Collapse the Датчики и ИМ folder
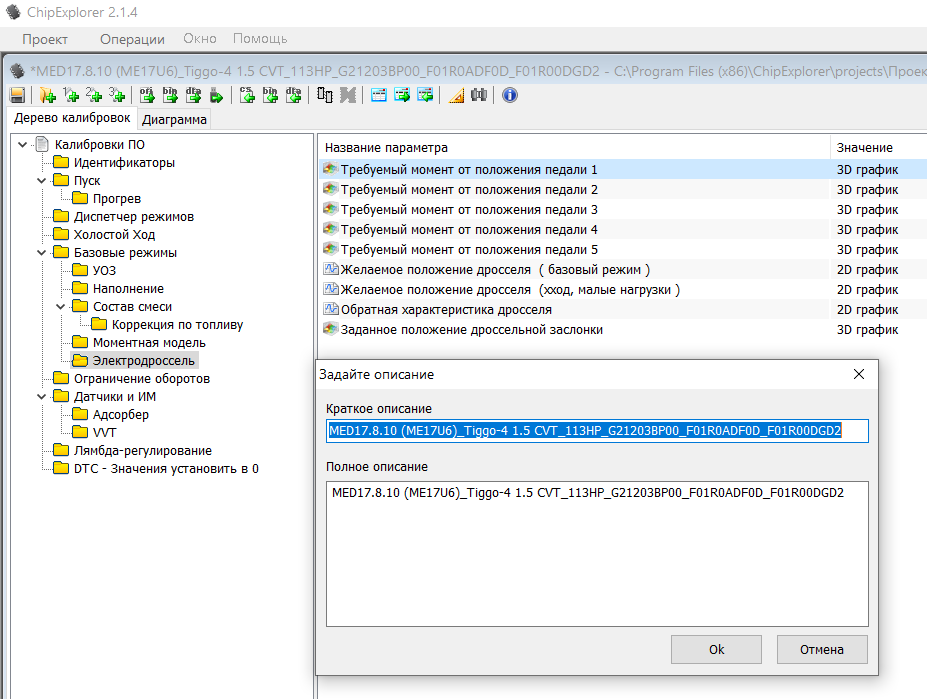This screenshot has width=927, height=699. click(41, 397)
